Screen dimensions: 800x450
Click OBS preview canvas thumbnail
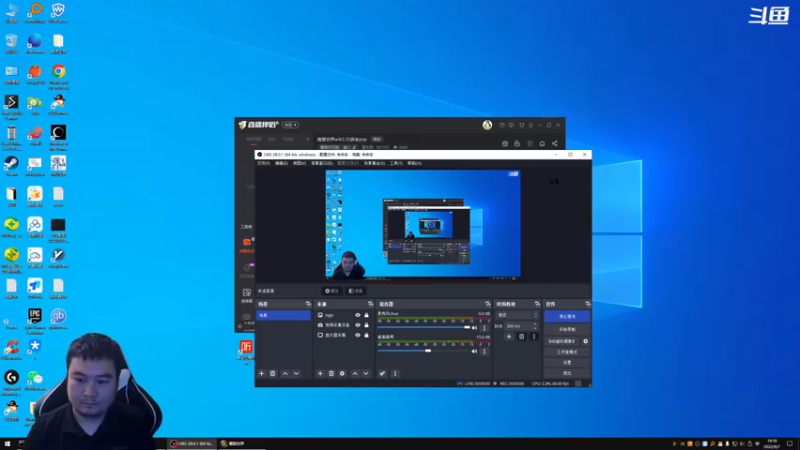[423, 224]
